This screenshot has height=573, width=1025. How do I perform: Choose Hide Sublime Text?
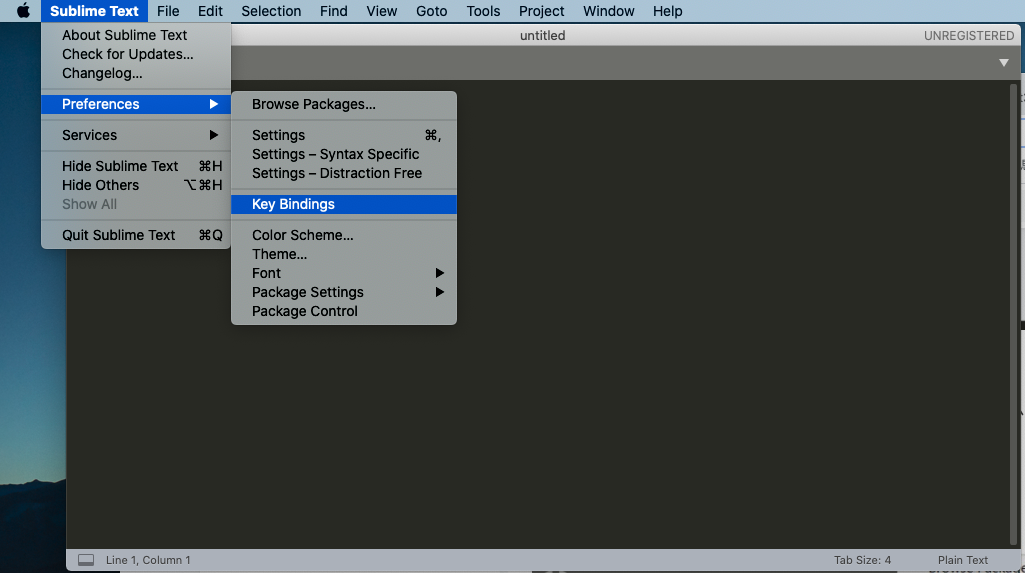(136, 166)
